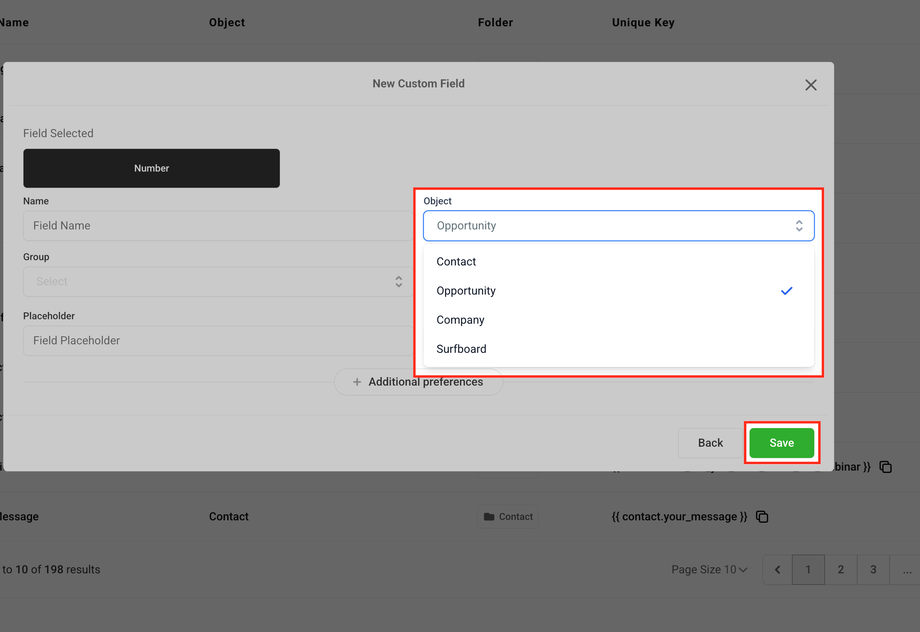Focus the Field Placeholder input box
The width and height of the screenshot is (920, 632).
point(215,341)
